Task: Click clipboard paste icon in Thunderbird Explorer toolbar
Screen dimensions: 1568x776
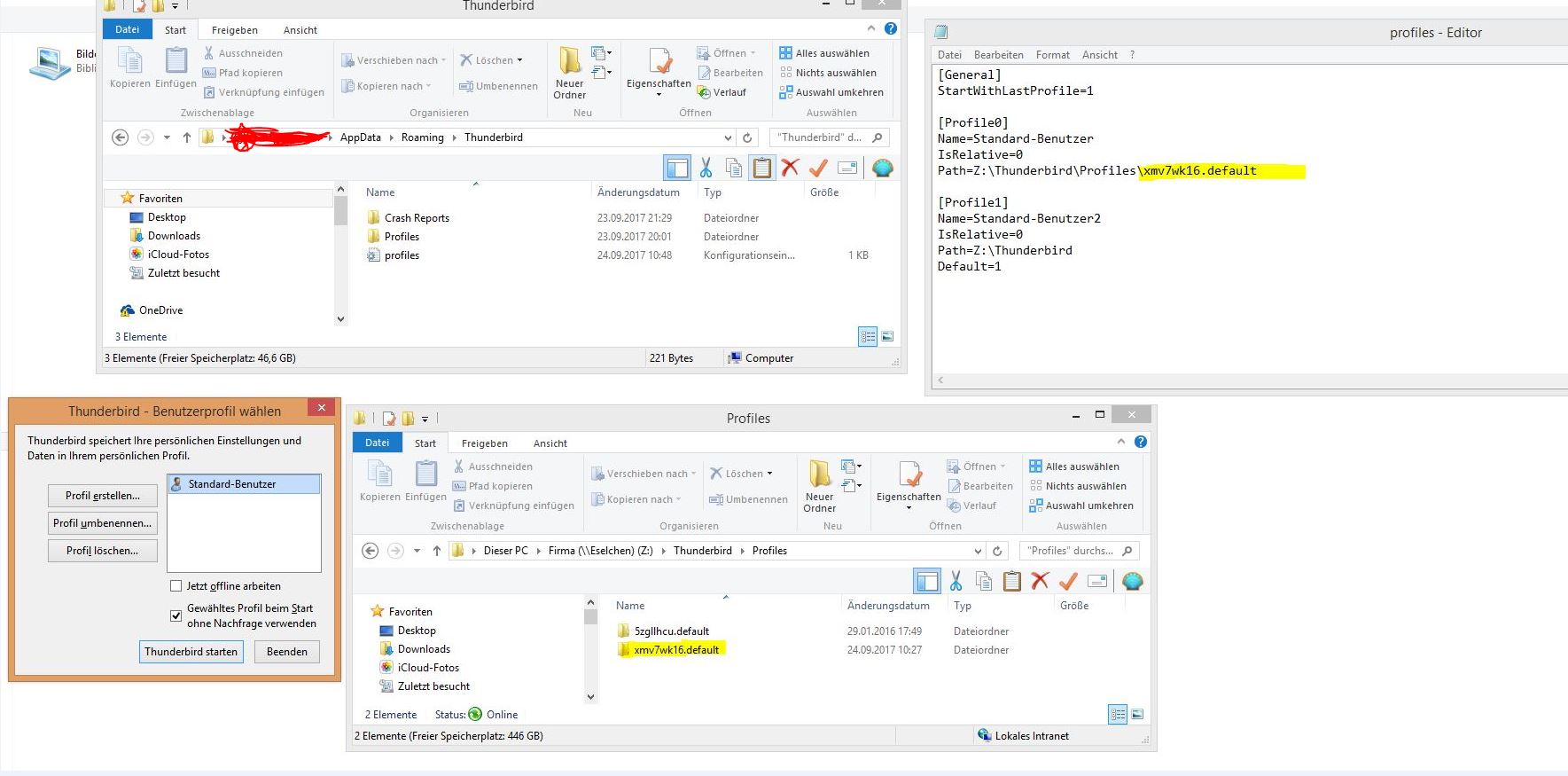Action: point(762,168)
